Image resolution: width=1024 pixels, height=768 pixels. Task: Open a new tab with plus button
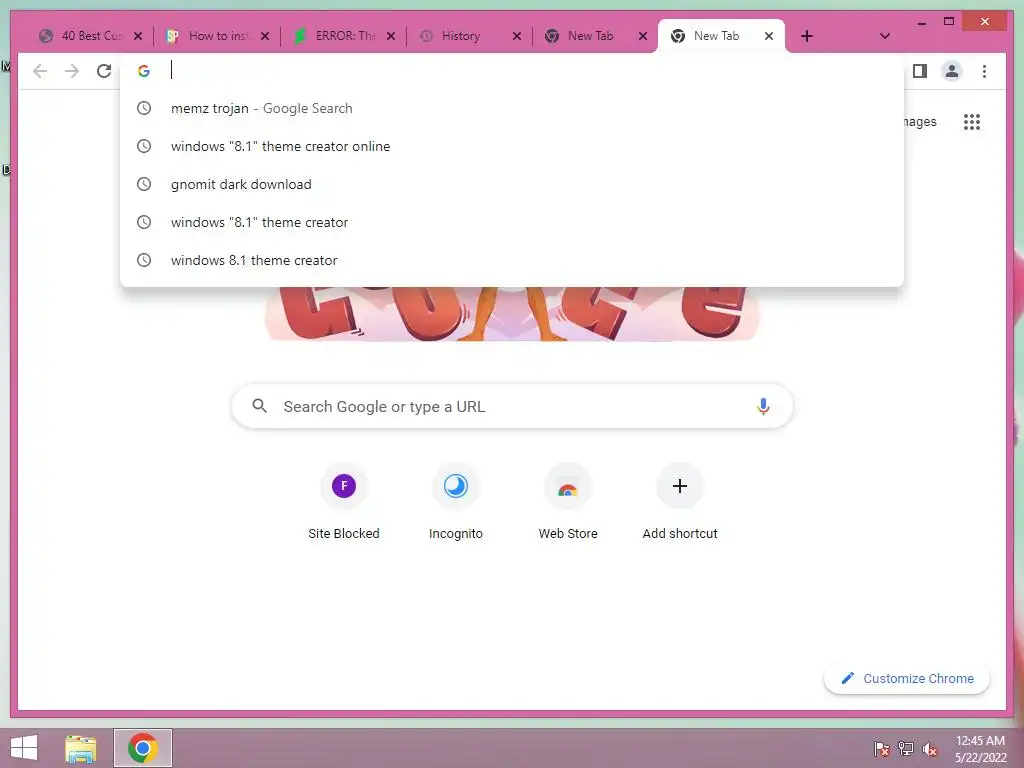pos(807,36)
